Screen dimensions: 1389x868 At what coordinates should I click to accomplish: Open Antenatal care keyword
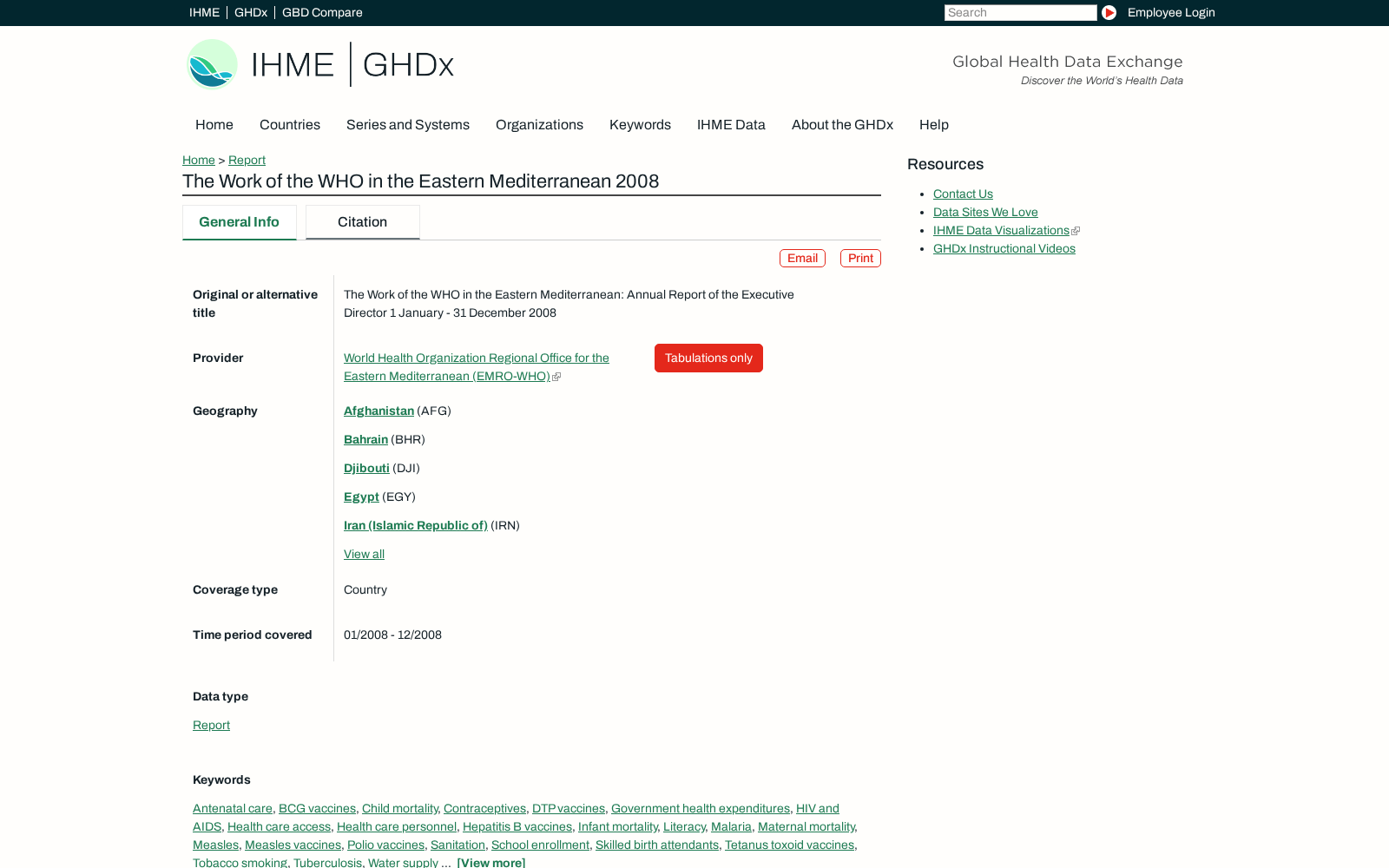(233, 808)
